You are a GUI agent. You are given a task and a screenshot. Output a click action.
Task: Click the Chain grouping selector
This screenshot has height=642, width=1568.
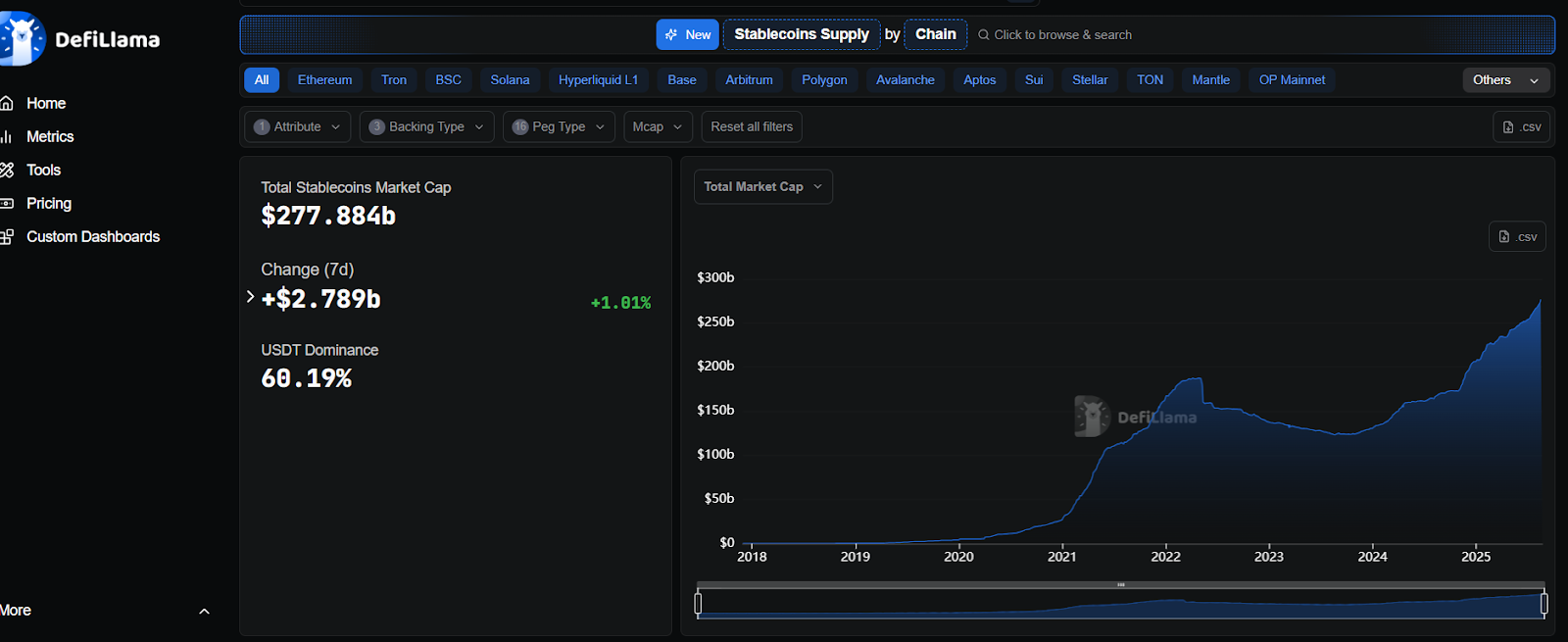click(x=936, y=34)
